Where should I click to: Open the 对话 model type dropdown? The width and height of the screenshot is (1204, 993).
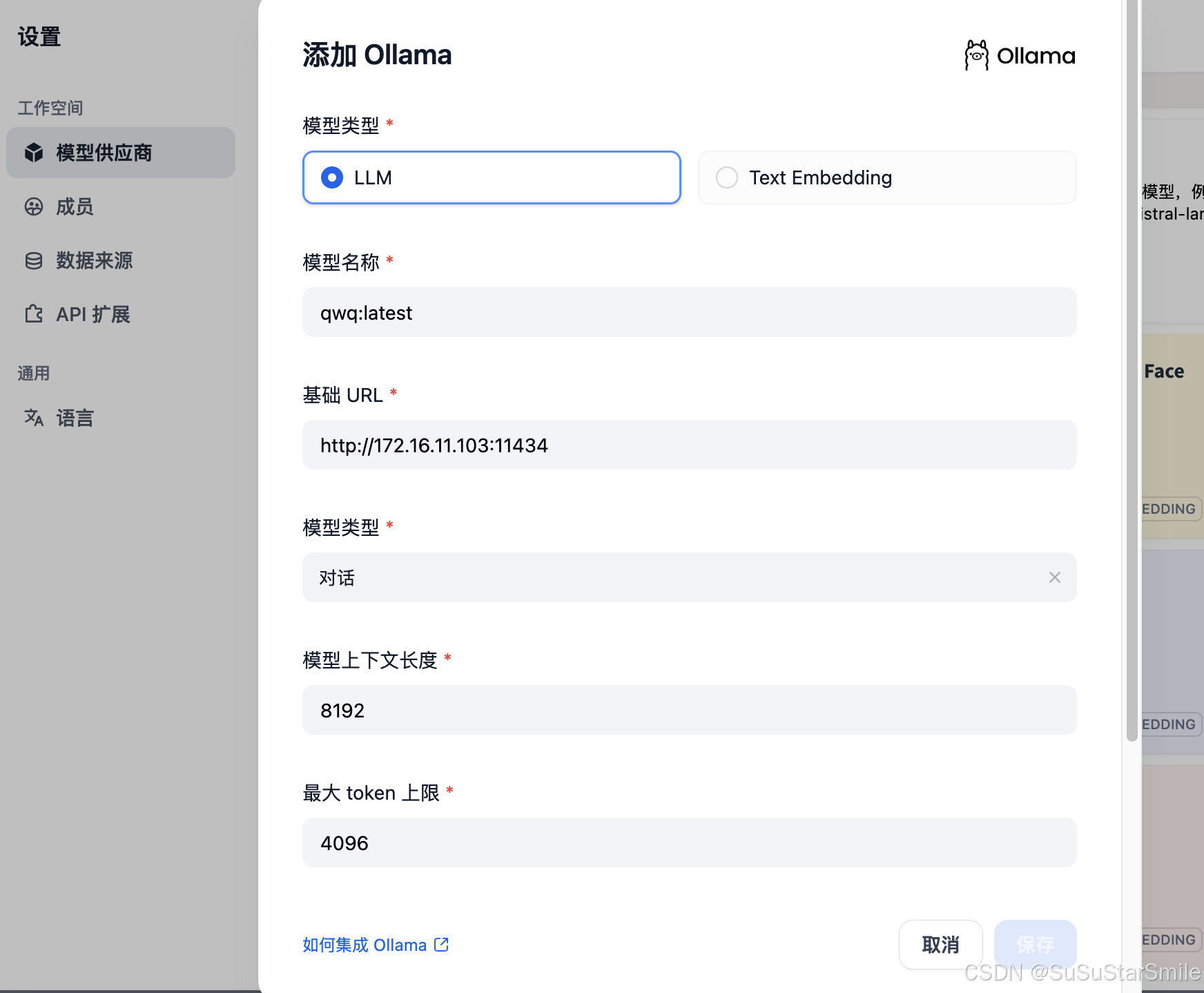tap(677, 577)
